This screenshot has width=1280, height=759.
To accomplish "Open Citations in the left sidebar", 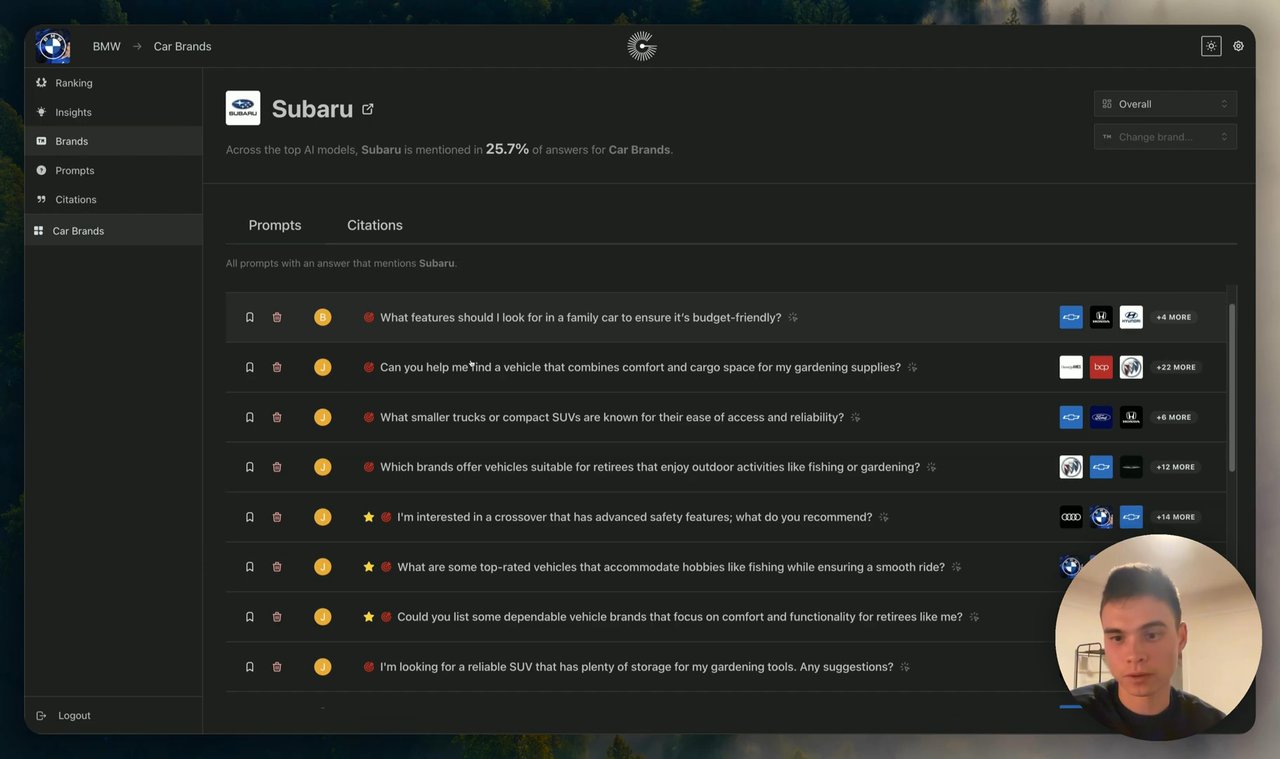I will click(x=113, y=199).
